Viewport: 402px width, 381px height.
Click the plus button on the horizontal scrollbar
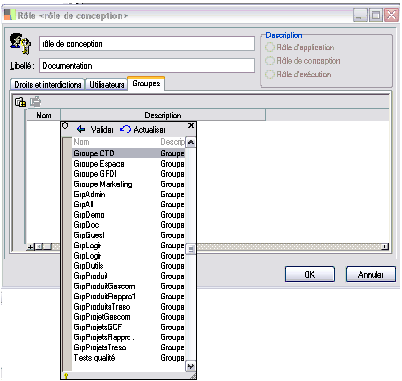click(x=30, y=247)
